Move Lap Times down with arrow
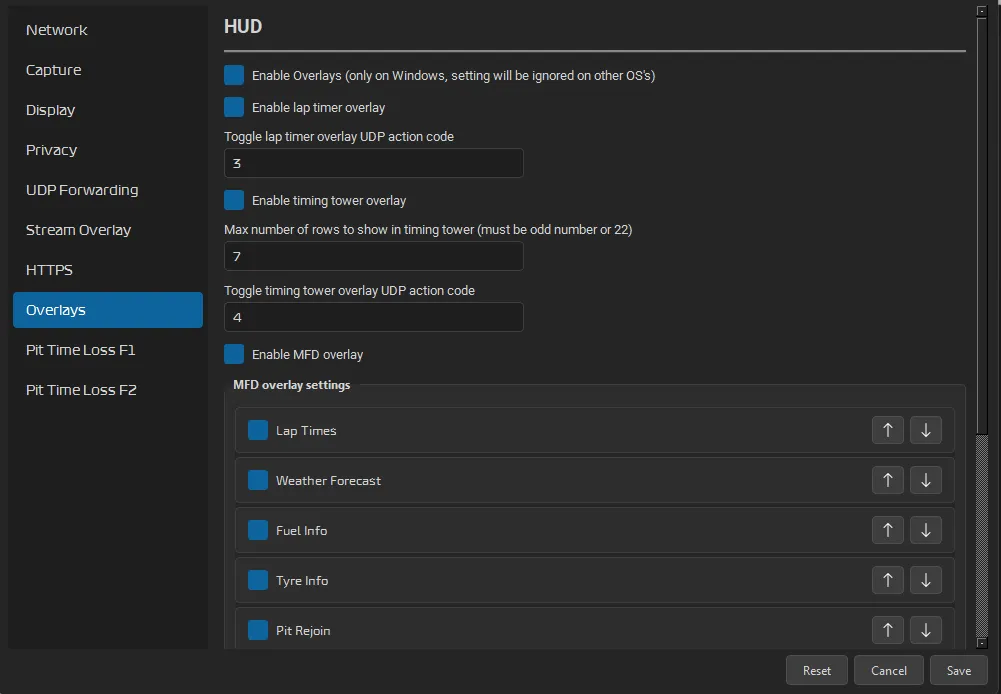Viewport: 1001px width, 694px height. coord(925,430)
